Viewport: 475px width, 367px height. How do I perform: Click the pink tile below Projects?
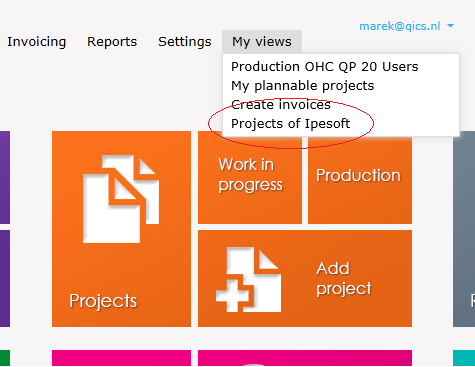click(x=121, y=358)
